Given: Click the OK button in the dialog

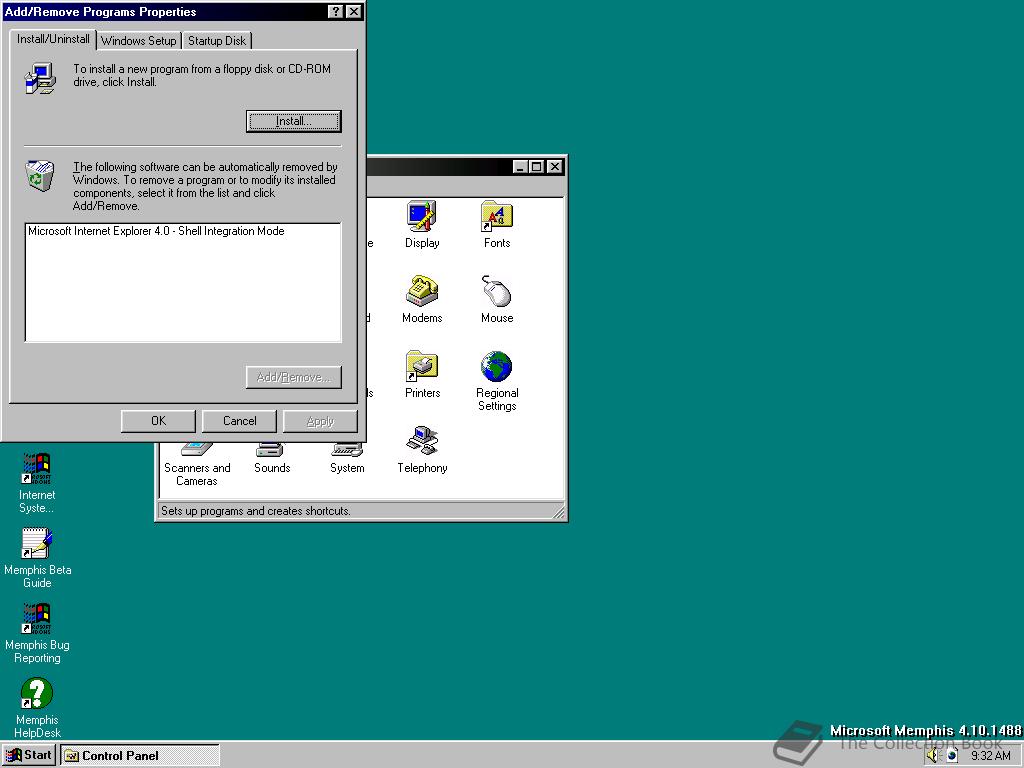Looking at the screenshot, I should (158, 421).
